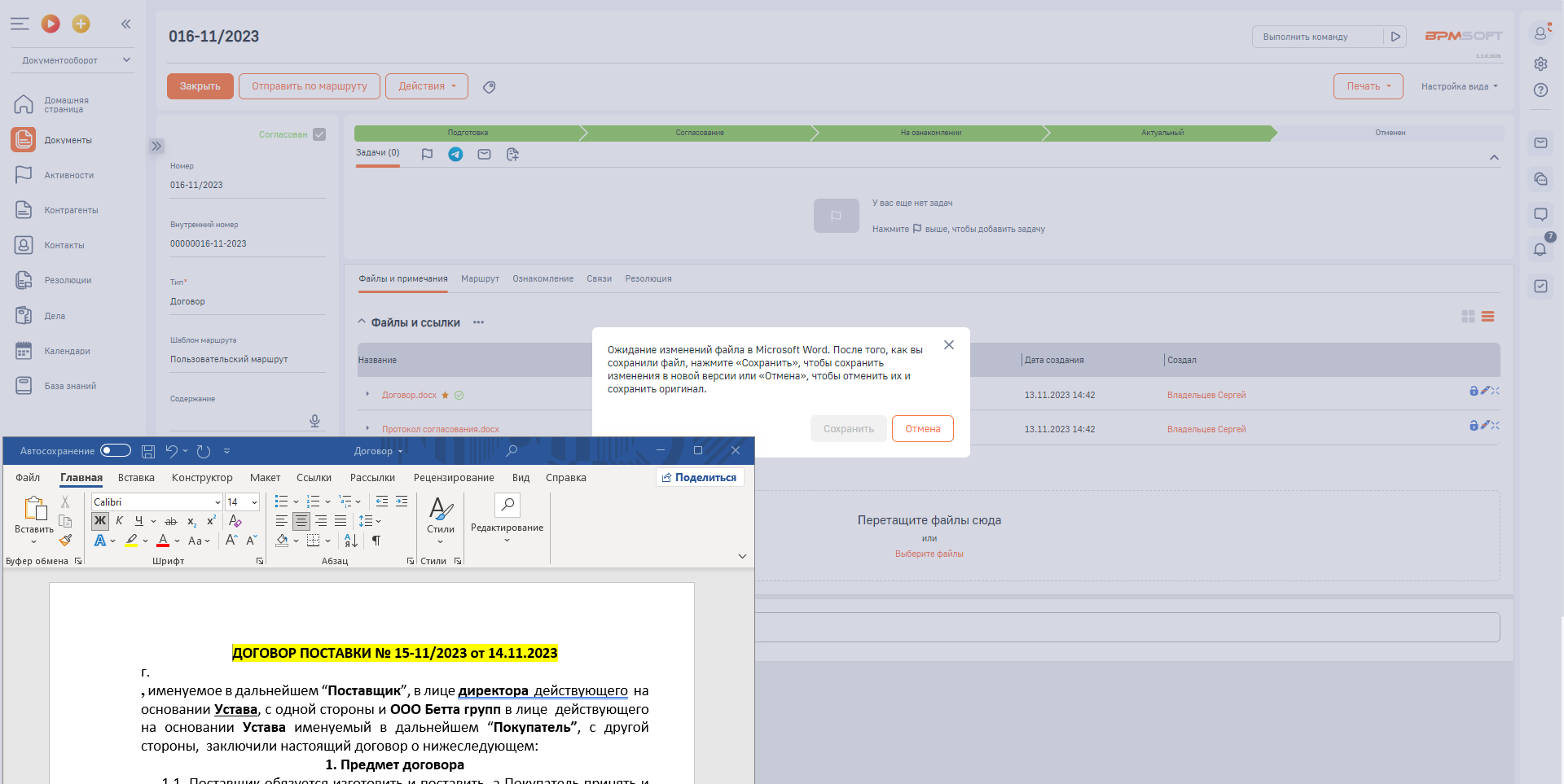Align text left in Word
Viewport: 1564px width, 784px height.
pos(282,521)
